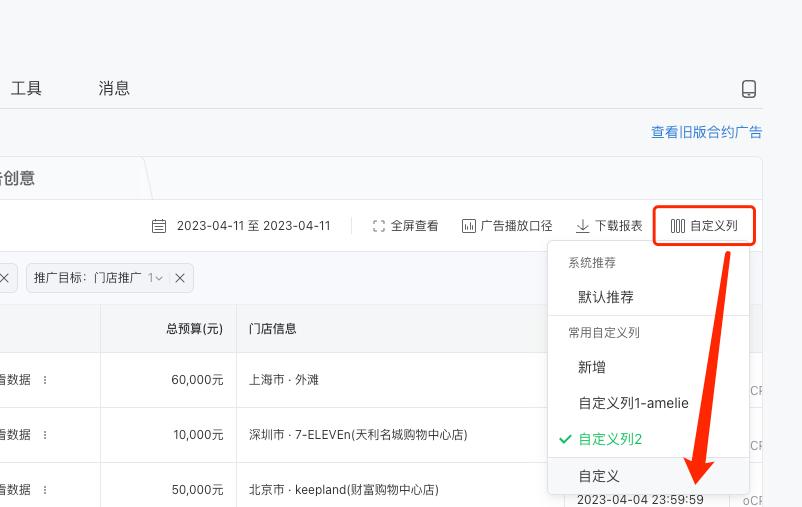Click the 上海市 · 外滩 store cell
The width and height of the screenshot is (802, 507).
pos(283,380)
